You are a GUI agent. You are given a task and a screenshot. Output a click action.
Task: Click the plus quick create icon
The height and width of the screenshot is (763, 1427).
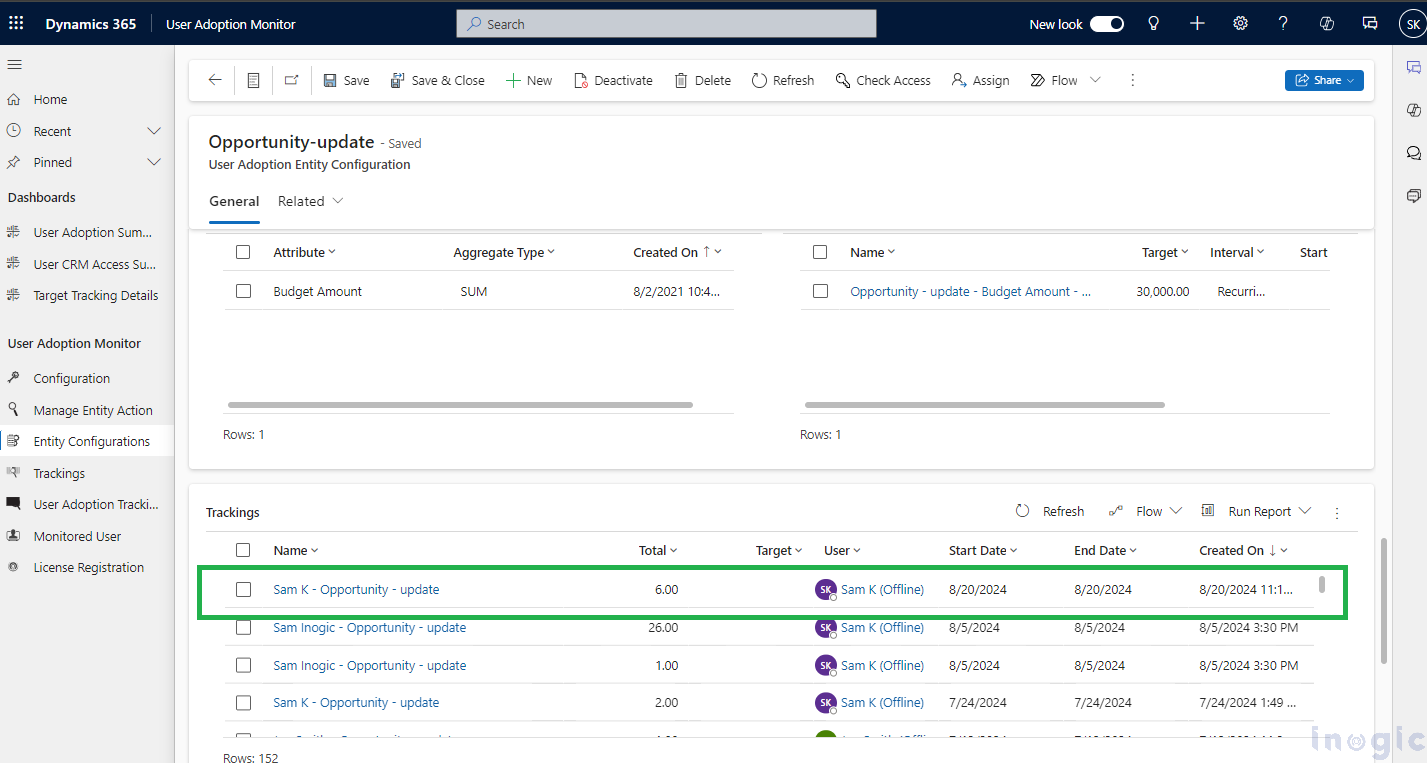click(x=1197, y=24)
